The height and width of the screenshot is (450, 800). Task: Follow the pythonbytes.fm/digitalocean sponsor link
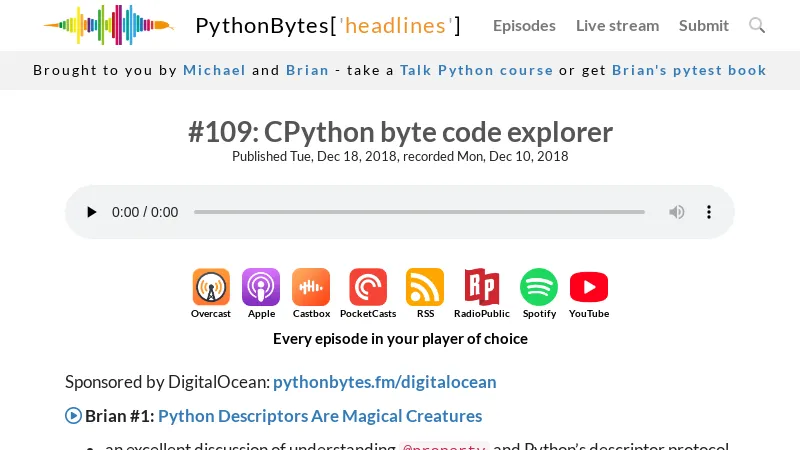[x=384, y=382]
